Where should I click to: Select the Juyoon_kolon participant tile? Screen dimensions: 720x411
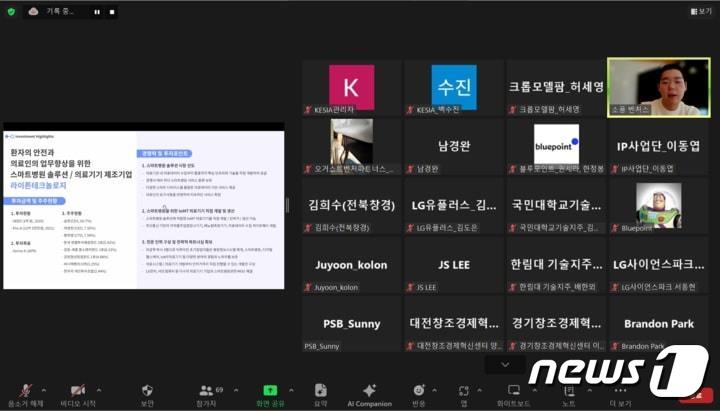coord(352,265)
